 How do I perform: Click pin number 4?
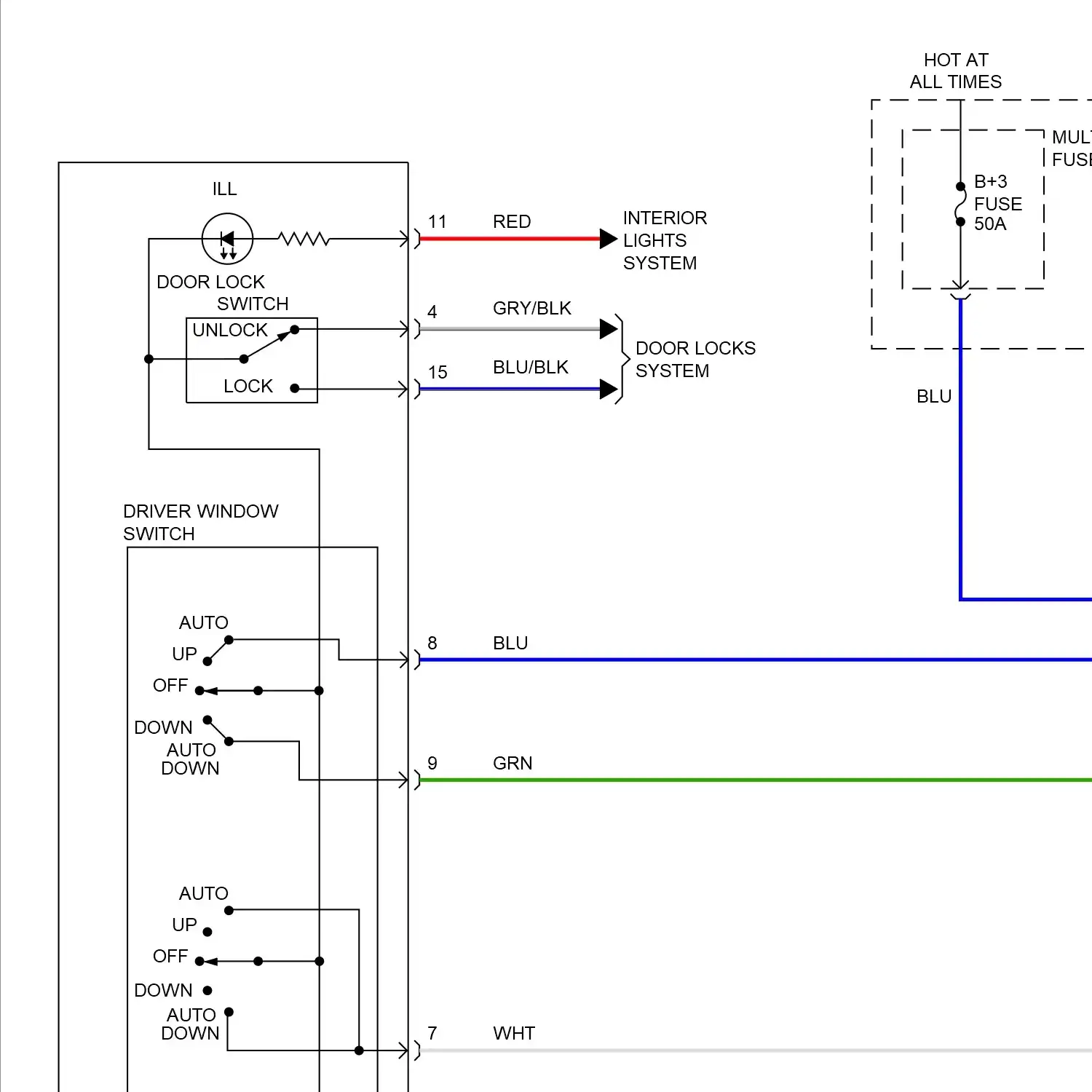click(x=432, y=312)
